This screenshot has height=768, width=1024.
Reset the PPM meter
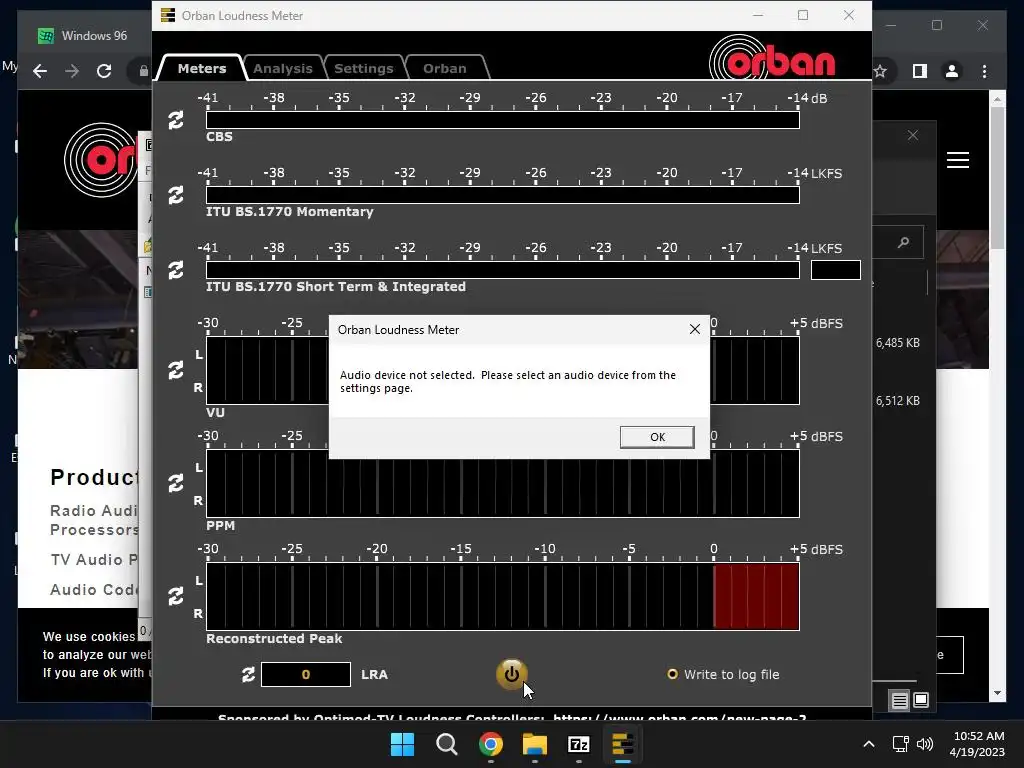176,483
